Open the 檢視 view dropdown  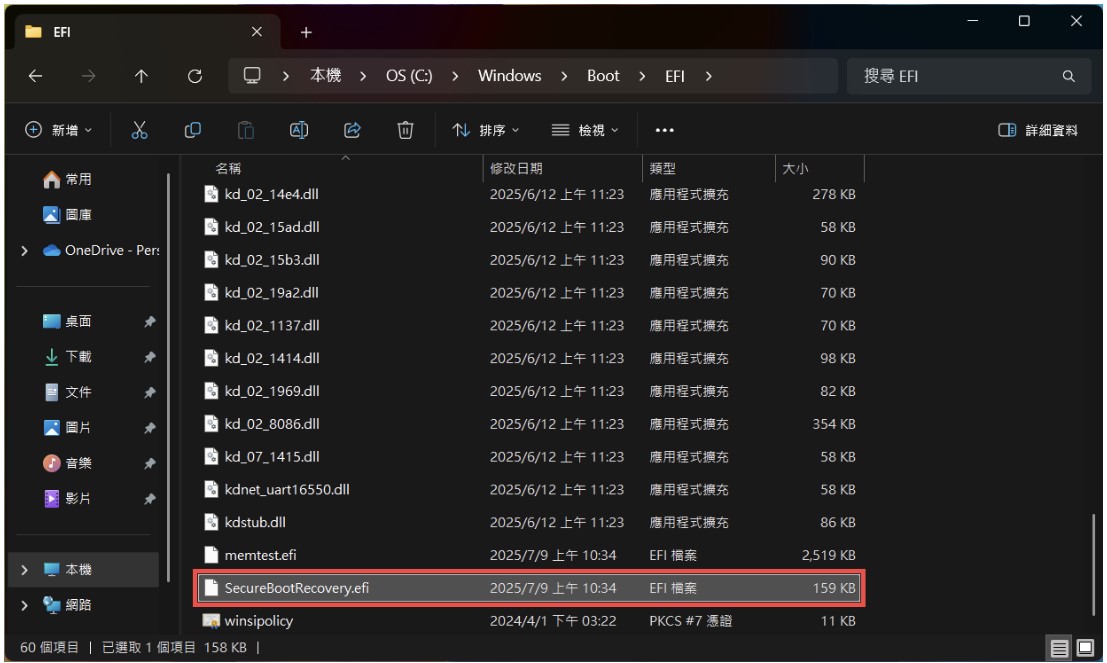click(x=586, y=130)
